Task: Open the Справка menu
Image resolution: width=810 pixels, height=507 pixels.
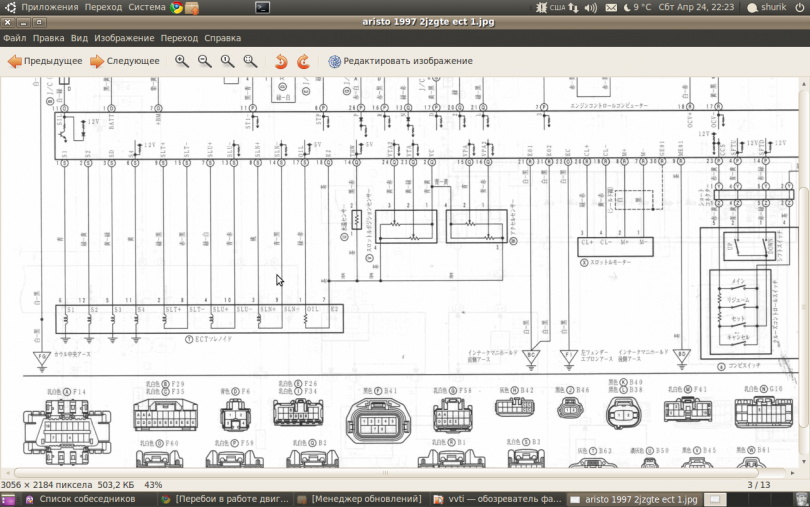Action: point(222,38)
